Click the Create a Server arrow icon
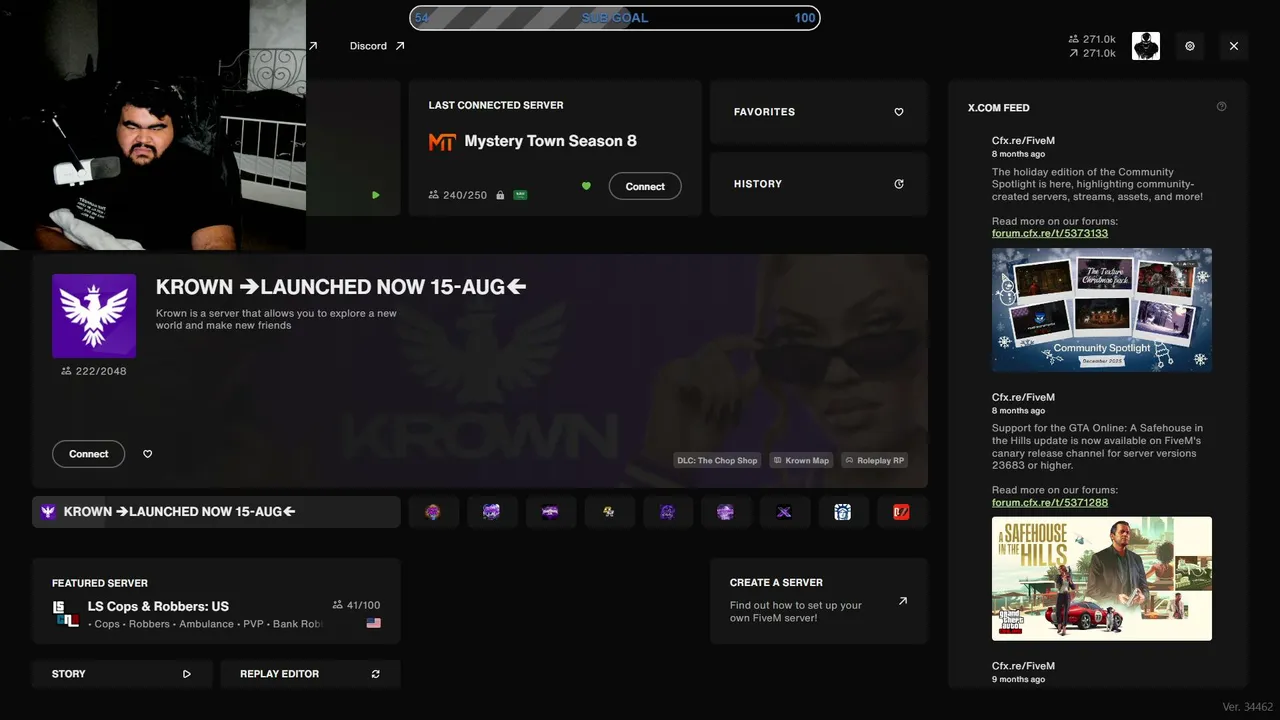1280x720 pixels. point(903,601)
